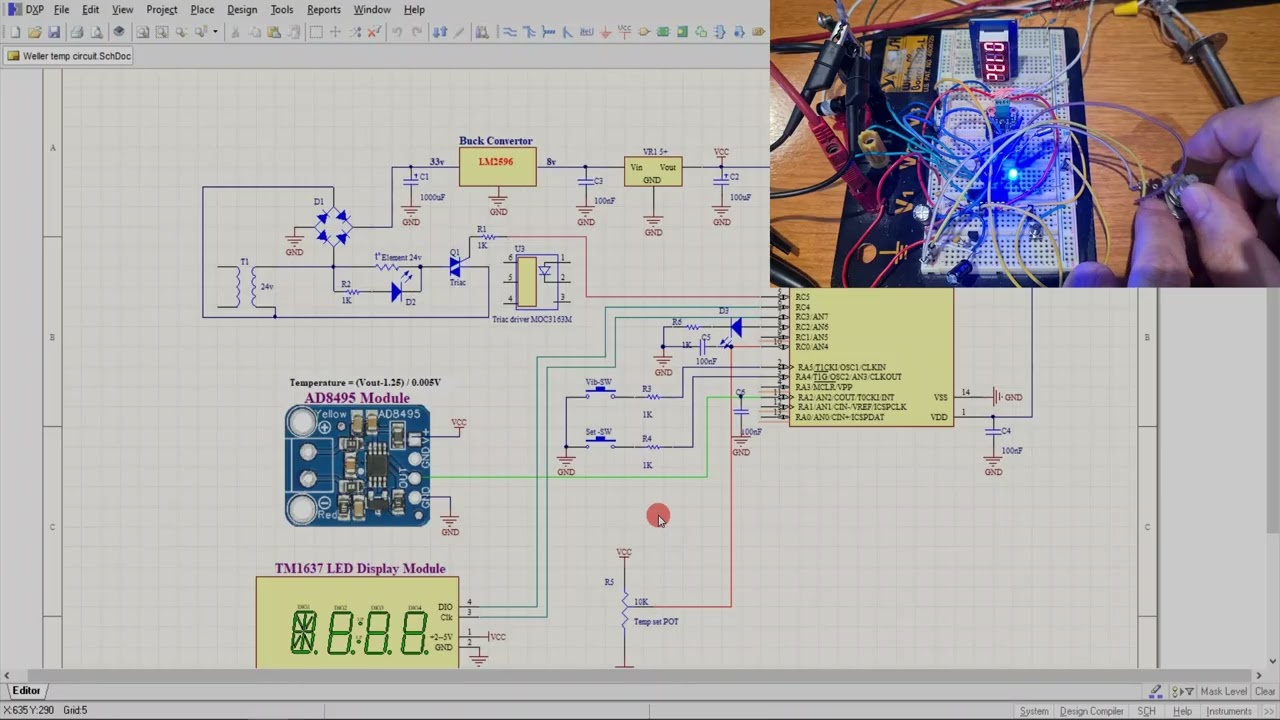The height and width of the screenshot is (720, 1280).
Task: Open the Instruments panel button
Action: click(1229, 711)
